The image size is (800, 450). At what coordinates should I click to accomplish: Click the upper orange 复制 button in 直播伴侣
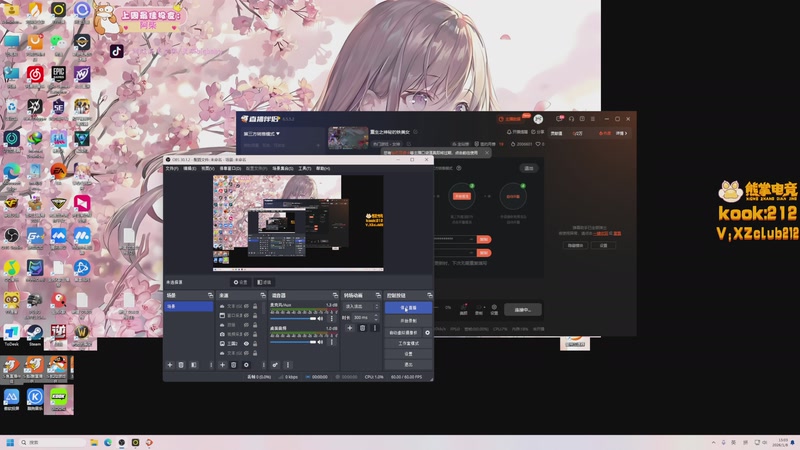click(x=484, y=239)
